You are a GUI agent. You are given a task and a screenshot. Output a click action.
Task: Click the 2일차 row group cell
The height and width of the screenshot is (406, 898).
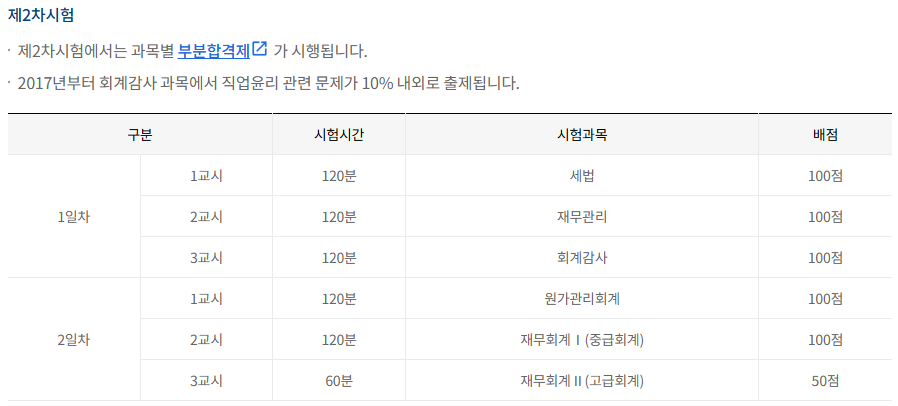click(x=74, y=339)
